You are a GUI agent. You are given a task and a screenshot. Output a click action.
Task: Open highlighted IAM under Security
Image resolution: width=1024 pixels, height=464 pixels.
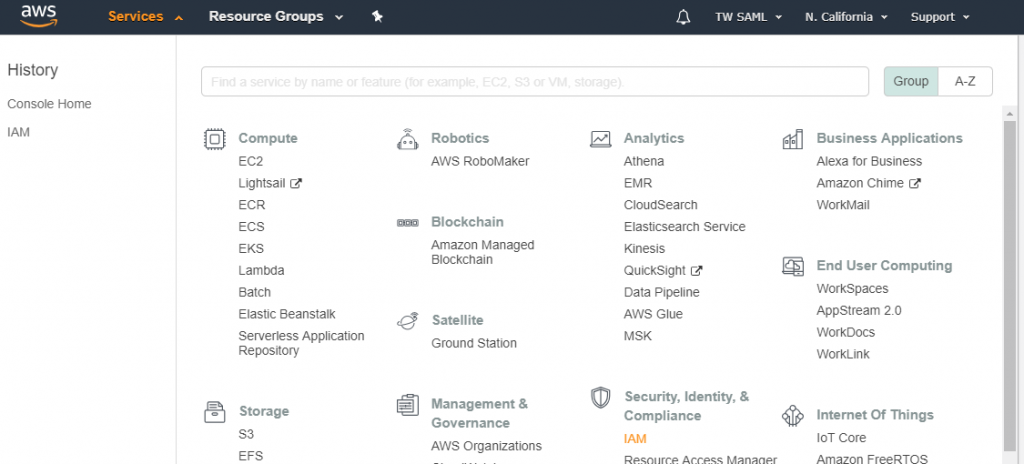tap(635, 439)
